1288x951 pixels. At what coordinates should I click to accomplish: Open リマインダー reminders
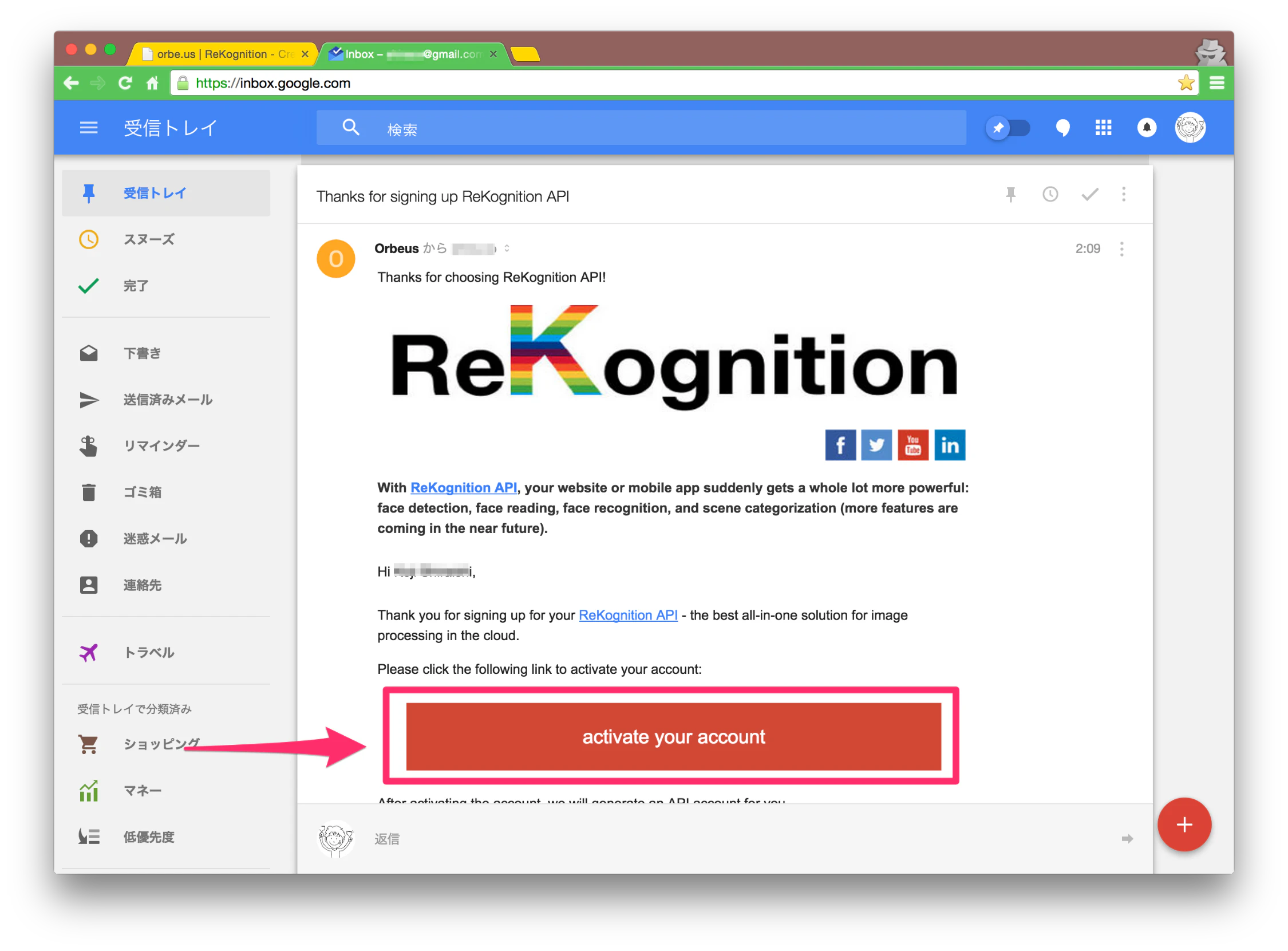pos(166,445)
